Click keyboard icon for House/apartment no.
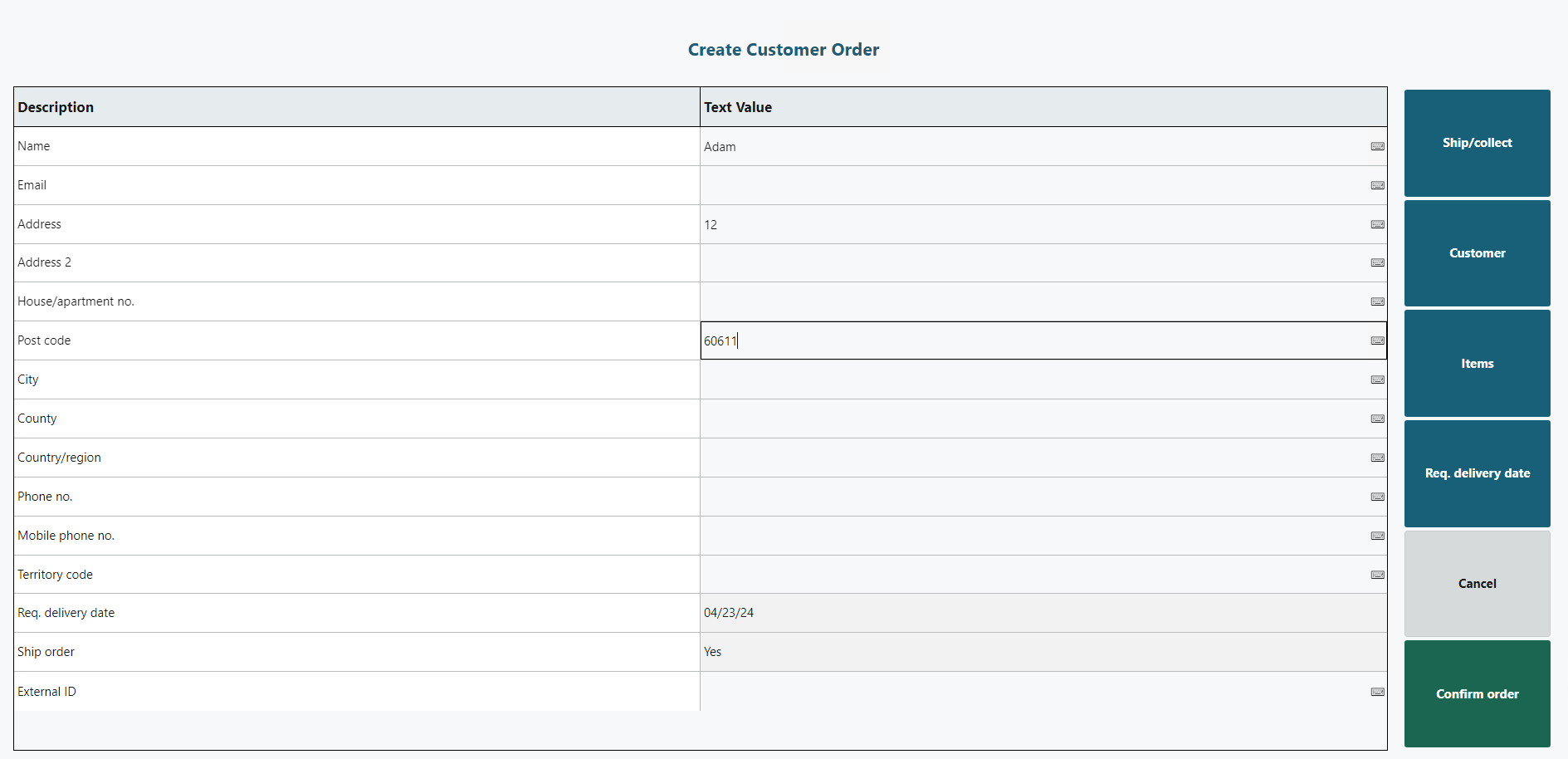The width and height of the screenshot is (1568, 759). pyautogui.click(x=1377, y=301)
